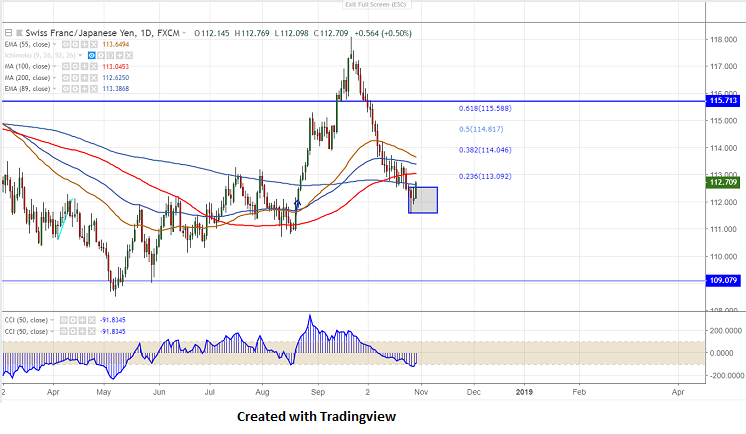The image size is (746, 434).
Task: Click plus icon on the lower CCI row
Action: click(82, 331)
